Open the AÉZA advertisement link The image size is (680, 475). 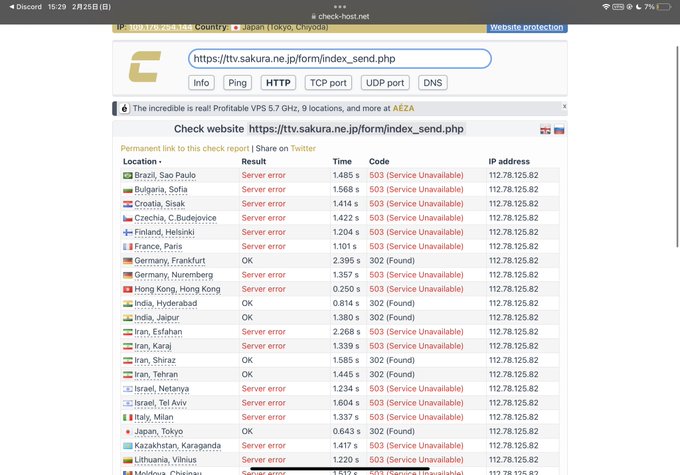pos(403,108)
